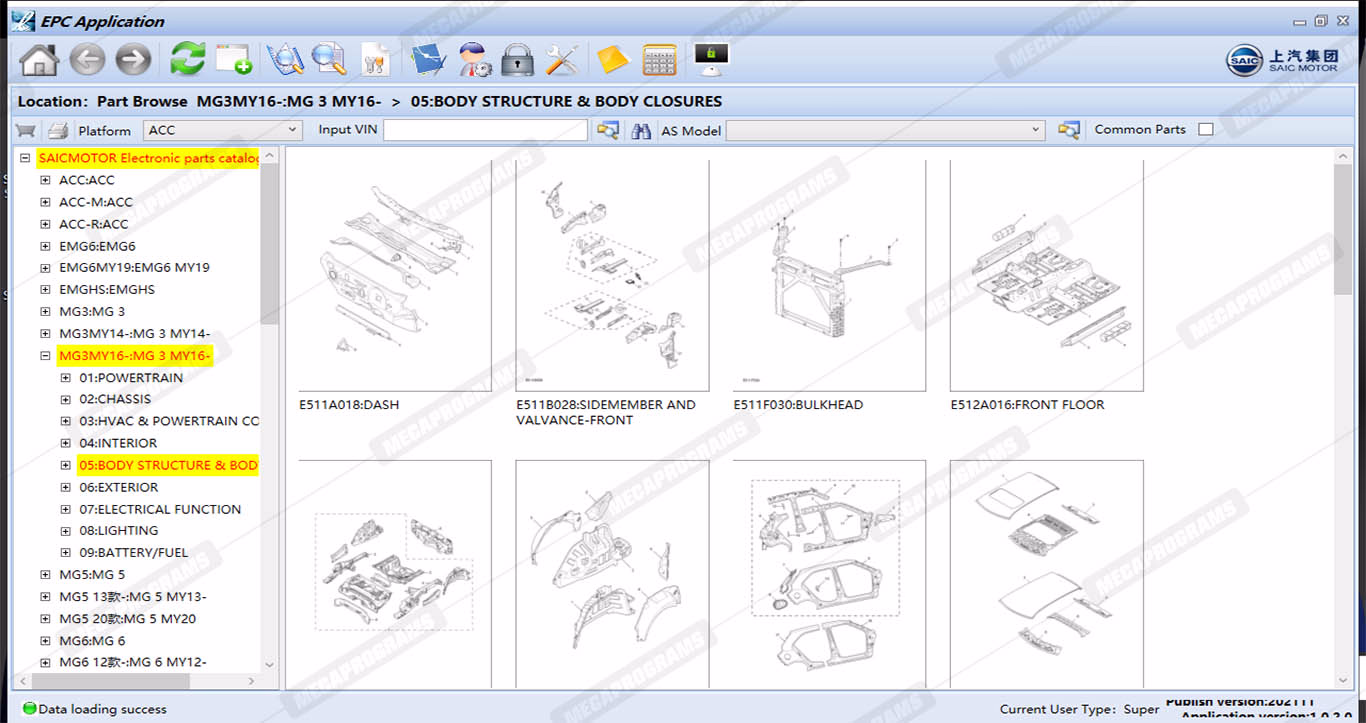Select MG3:MG 3 tree item

(x=92, y=311)
